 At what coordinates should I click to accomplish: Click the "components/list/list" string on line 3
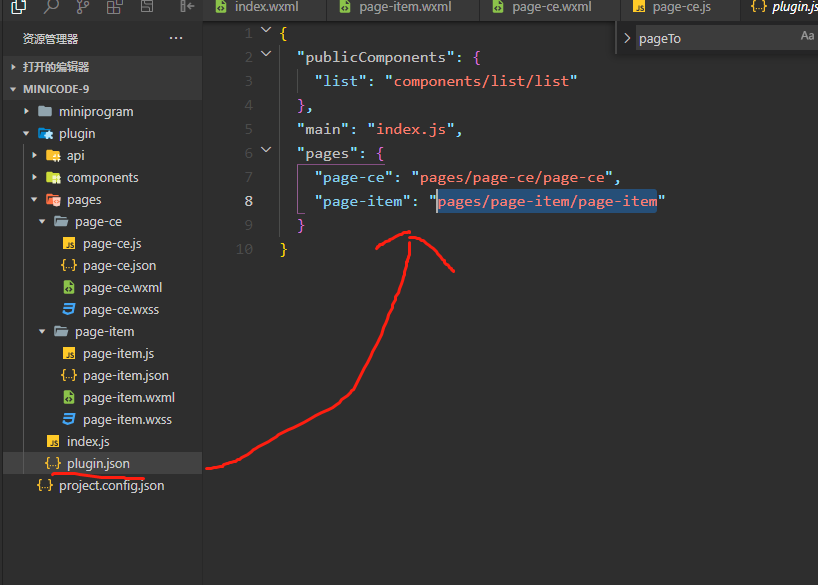[481, 81]
